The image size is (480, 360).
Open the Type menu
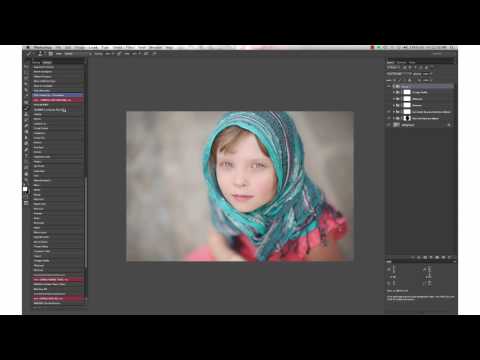(105, 48)
